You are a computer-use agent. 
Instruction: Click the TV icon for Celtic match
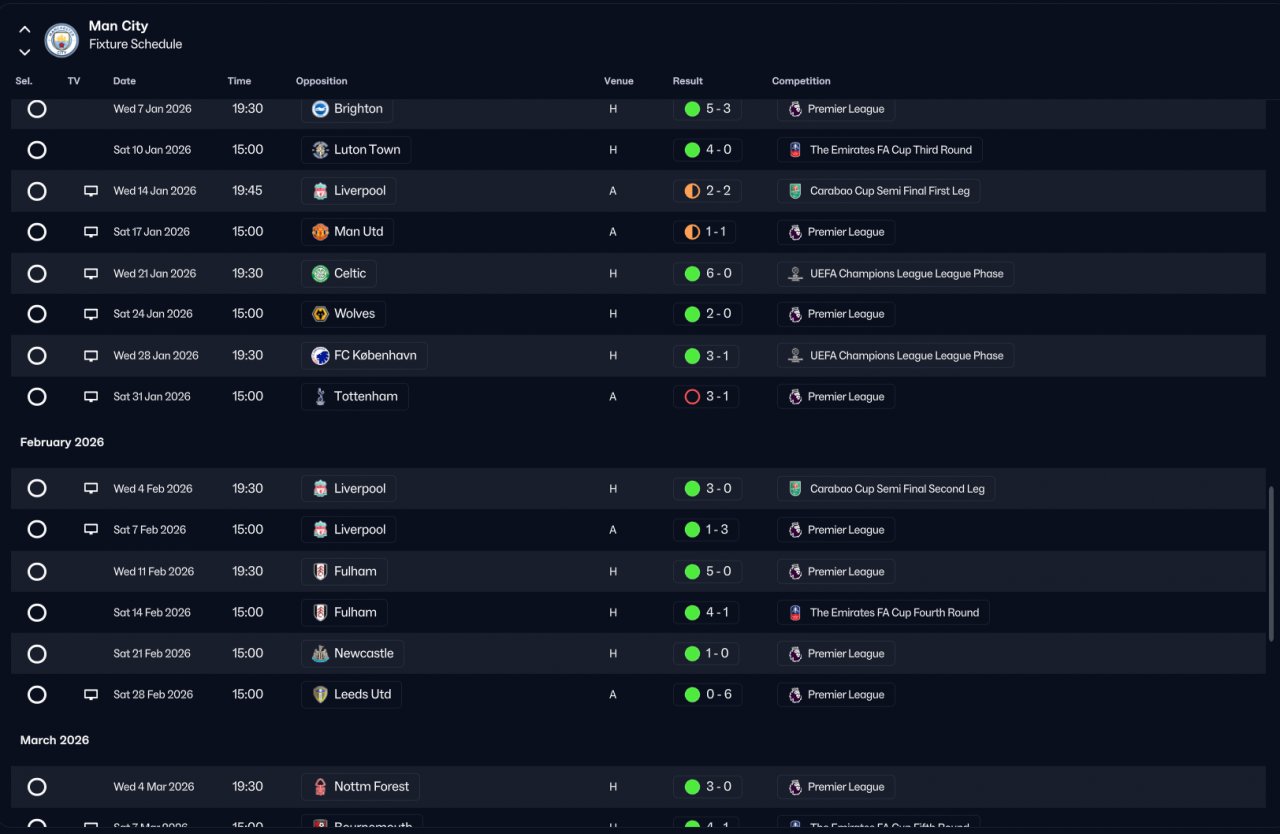(x=91, y=273)
